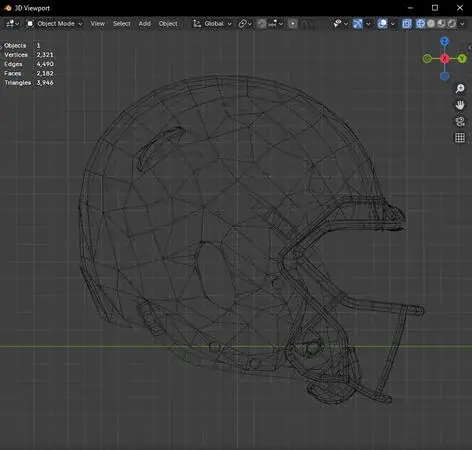Toggle viewport gizmos display
This screenshot has height=450, width=472.
point(358,24)
